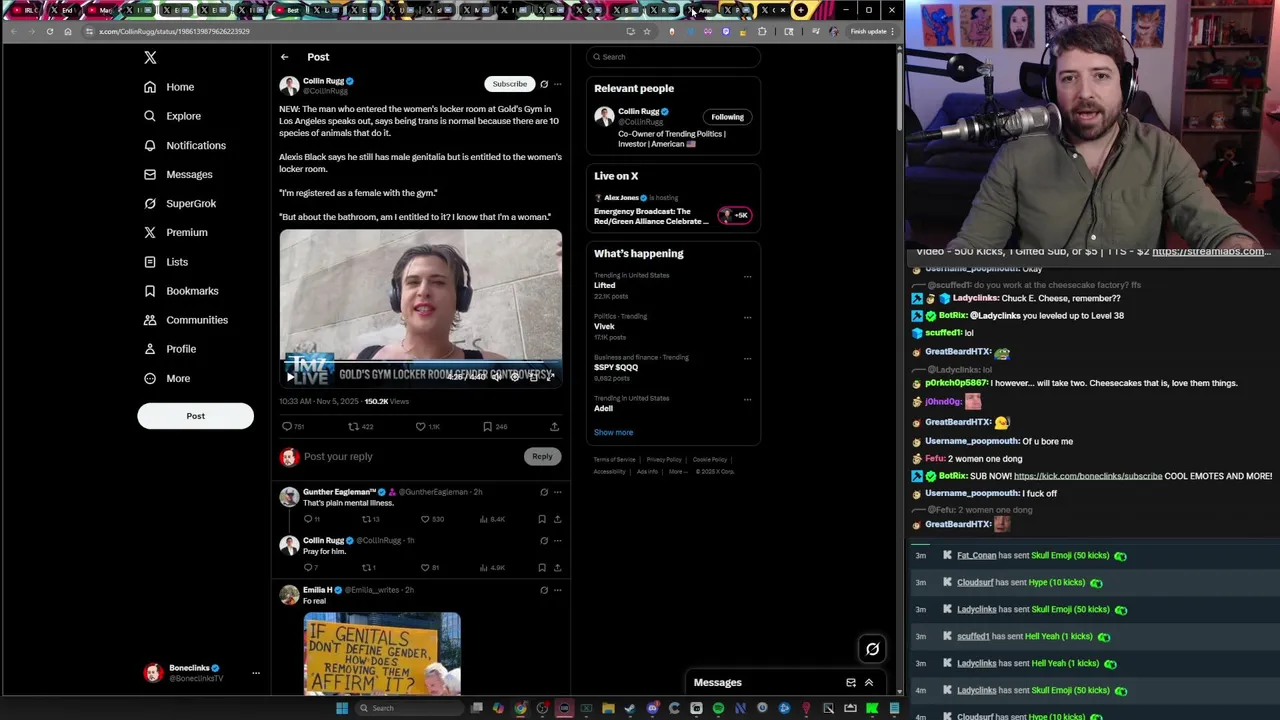The height and width of the screenshot is (720, 1280).
Task: Open more options on Gunther Eagleman's reply
Action: pos(558,492)
